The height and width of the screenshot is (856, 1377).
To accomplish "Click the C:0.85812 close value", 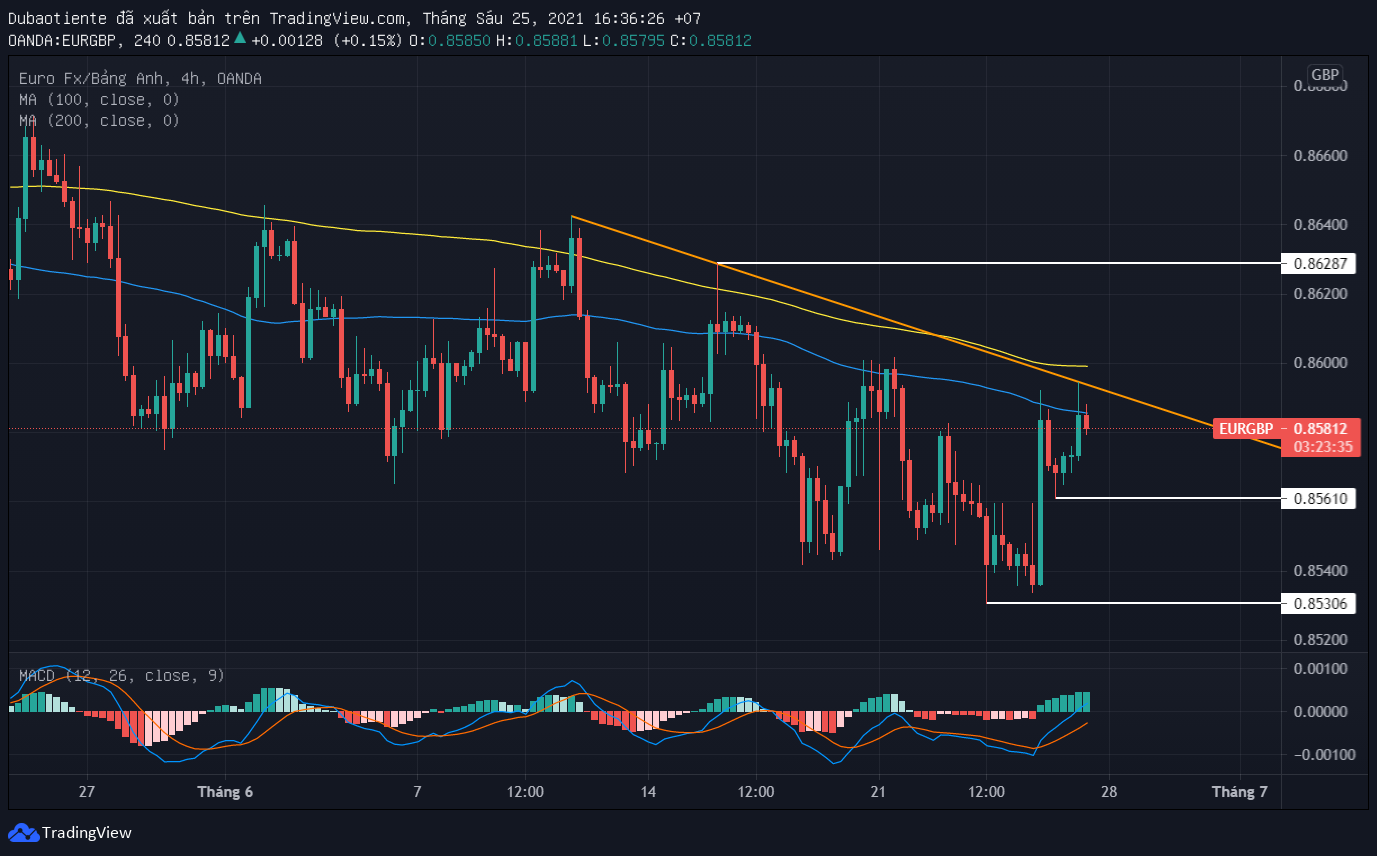I will (711, 40).
